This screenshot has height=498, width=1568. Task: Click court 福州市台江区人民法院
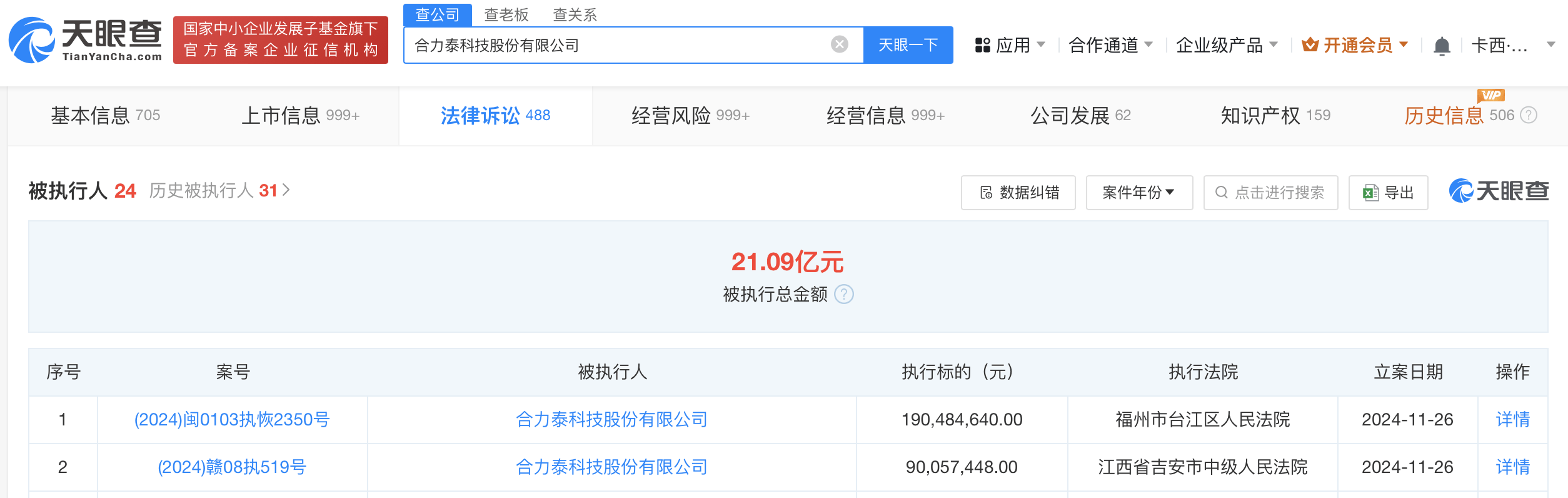1203,419
